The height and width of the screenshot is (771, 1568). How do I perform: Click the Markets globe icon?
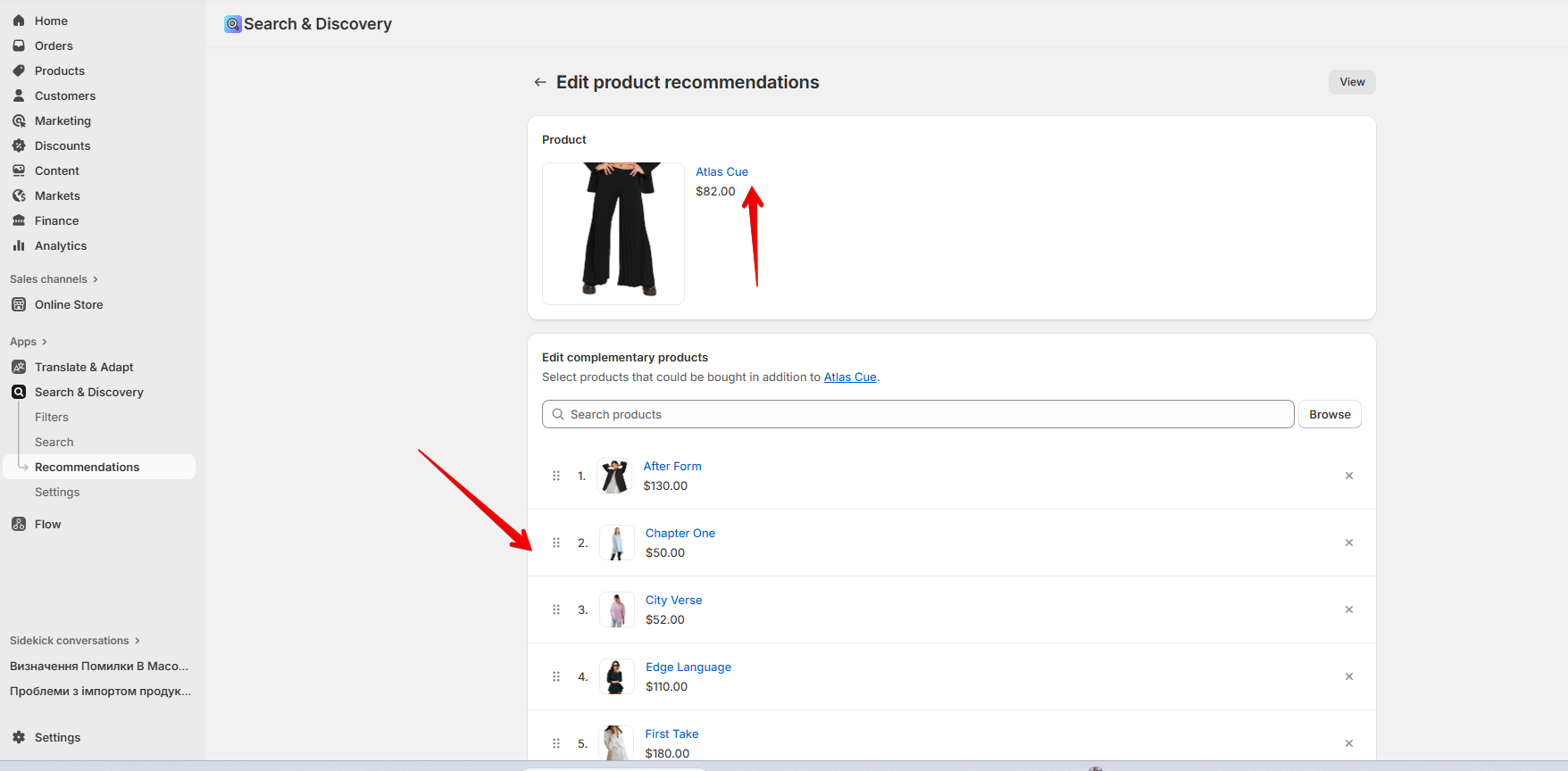pos(19,195)
